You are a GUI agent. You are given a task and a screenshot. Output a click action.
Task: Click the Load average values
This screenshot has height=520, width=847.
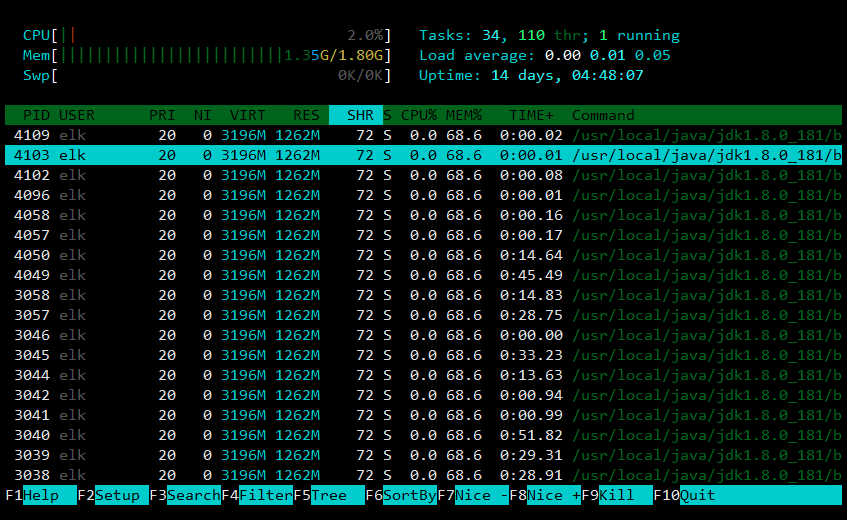click(x=608, y=55)
